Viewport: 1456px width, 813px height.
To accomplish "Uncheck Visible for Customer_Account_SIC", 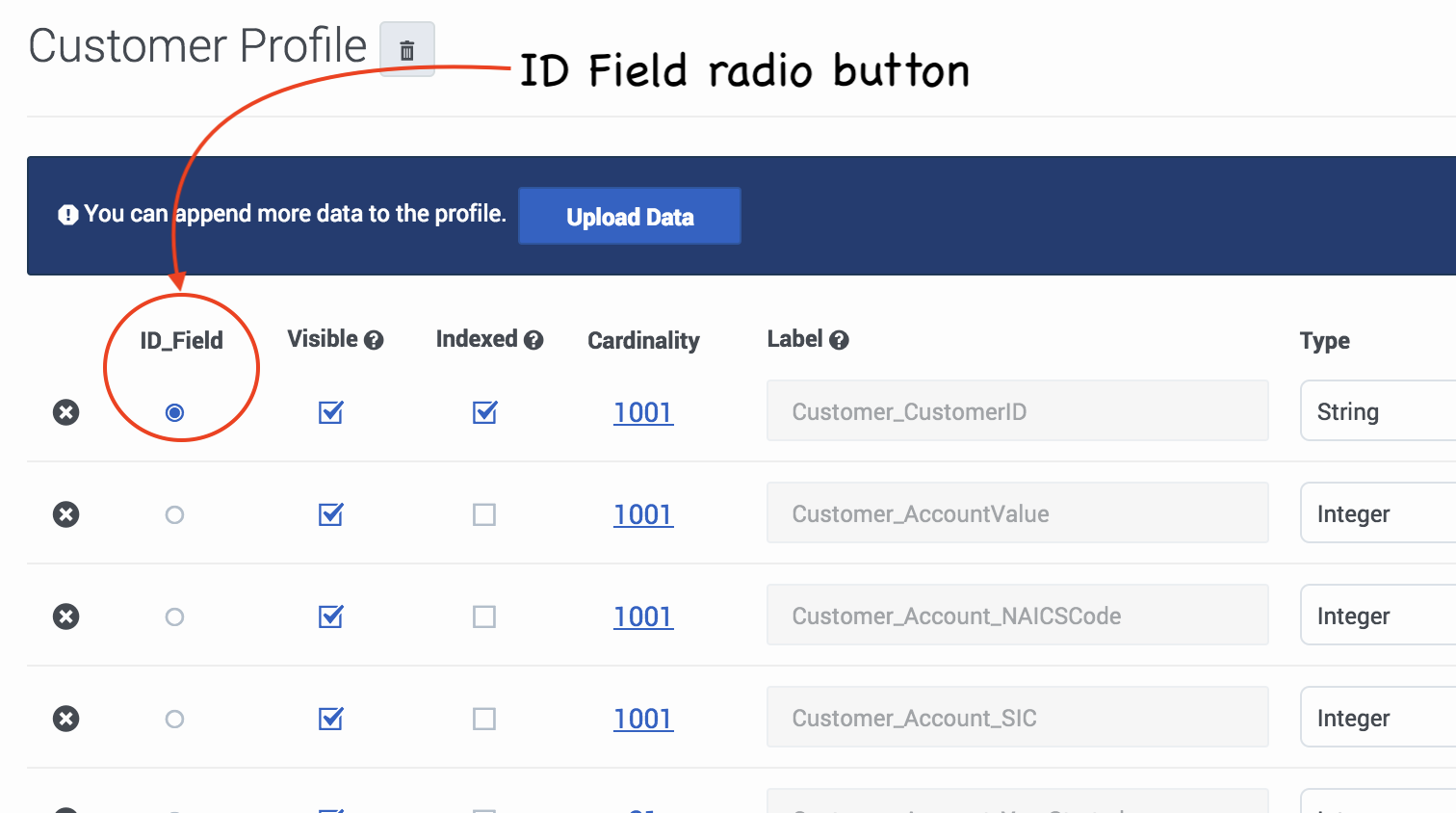I will [x=330, y=719].
